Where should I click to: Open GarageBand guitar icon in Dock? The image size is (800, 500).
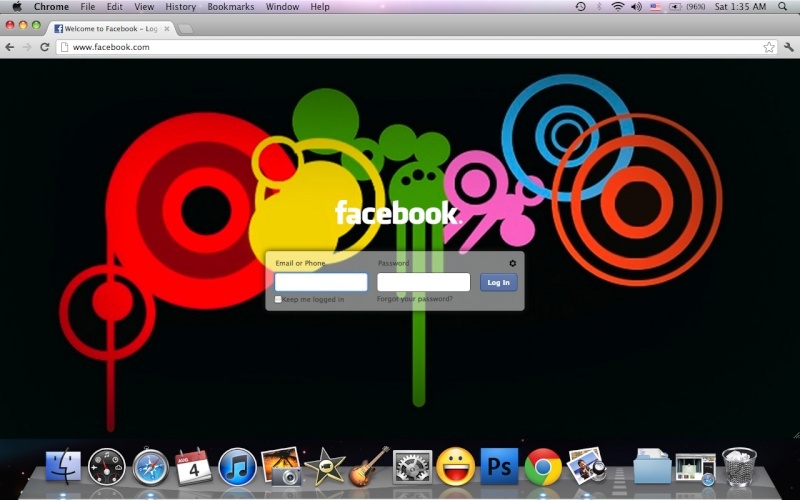tap(368, 466)
